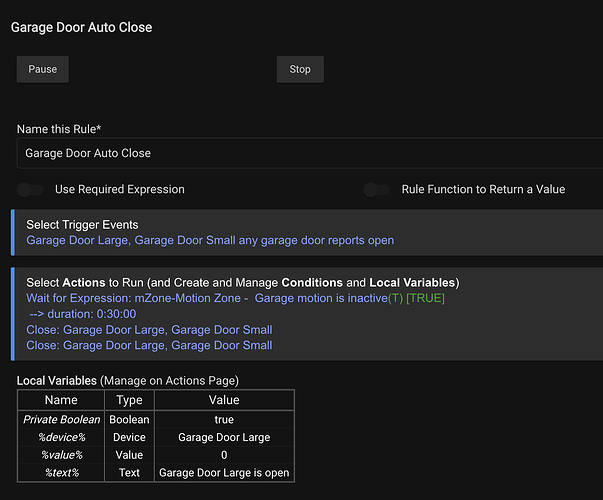Click the Private Boolean variable row

tap(61, 420)
